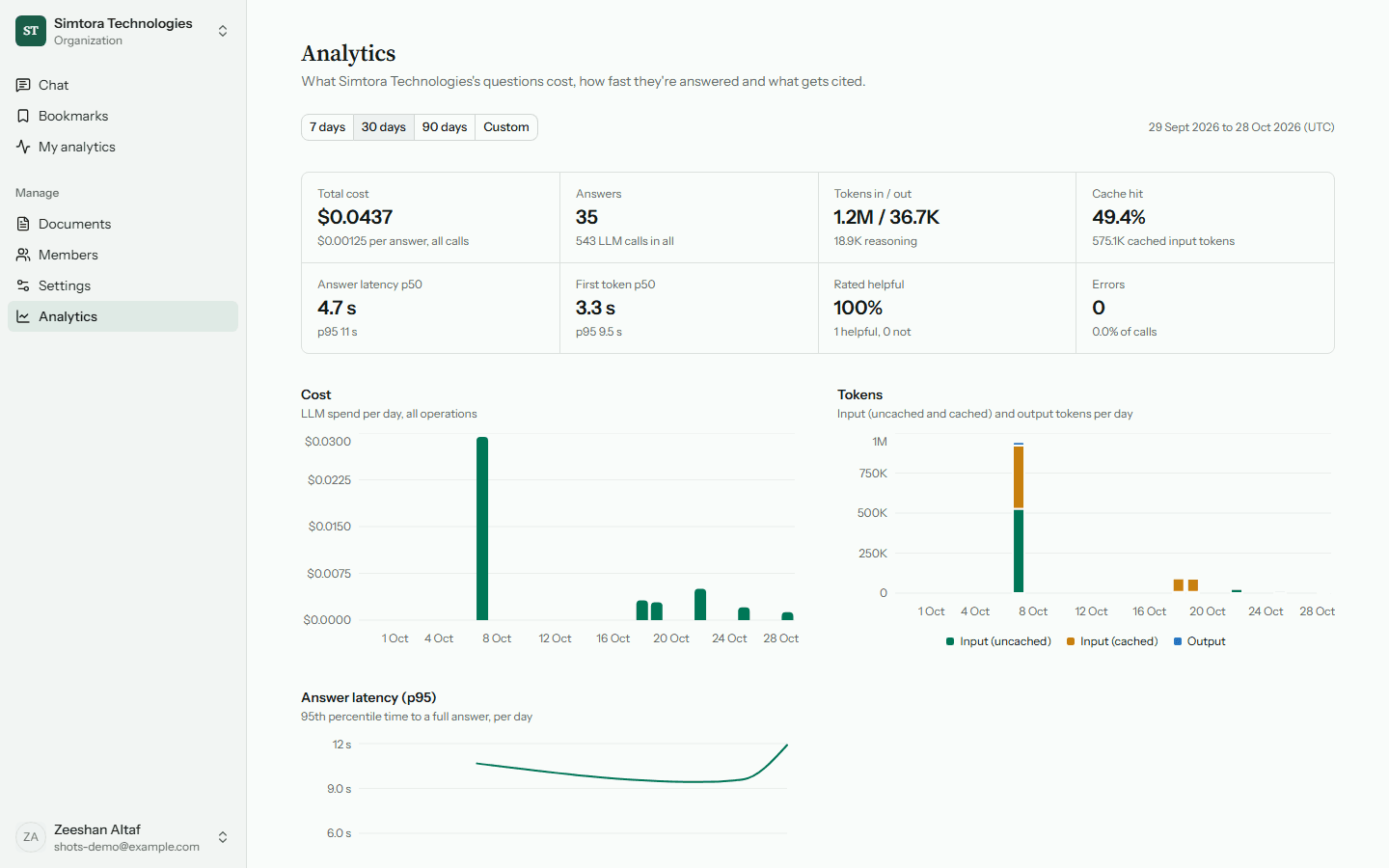Open My analytics page
The width and height of the screenshot is (1389, 868).
pyautogui.click(x=123, y=147)
